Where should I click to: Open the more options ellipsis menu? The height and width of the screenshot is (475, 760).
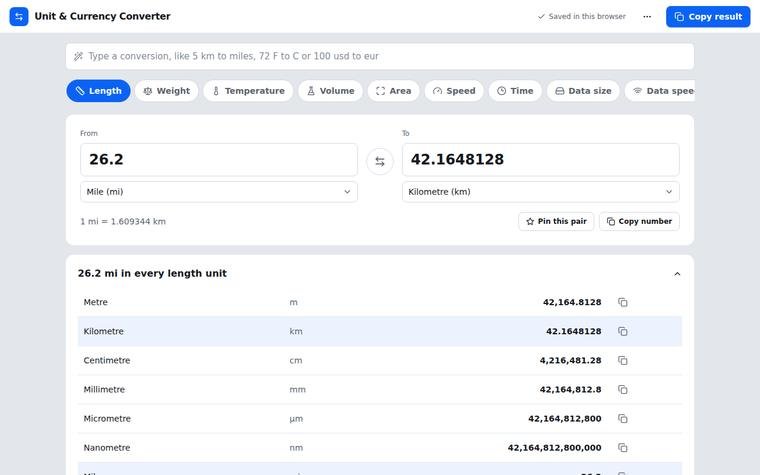[647, 16]
